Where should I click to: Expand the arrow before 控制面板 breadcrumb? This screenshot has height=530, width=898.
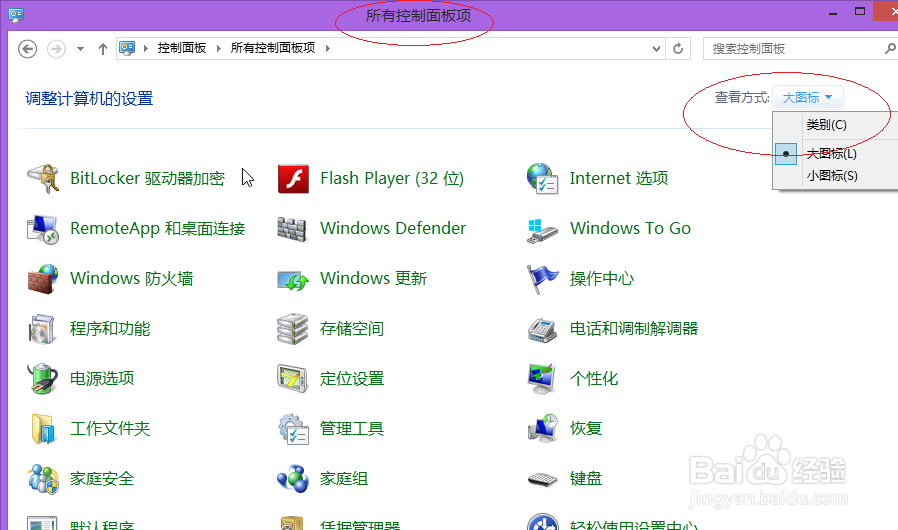(145, 49)
